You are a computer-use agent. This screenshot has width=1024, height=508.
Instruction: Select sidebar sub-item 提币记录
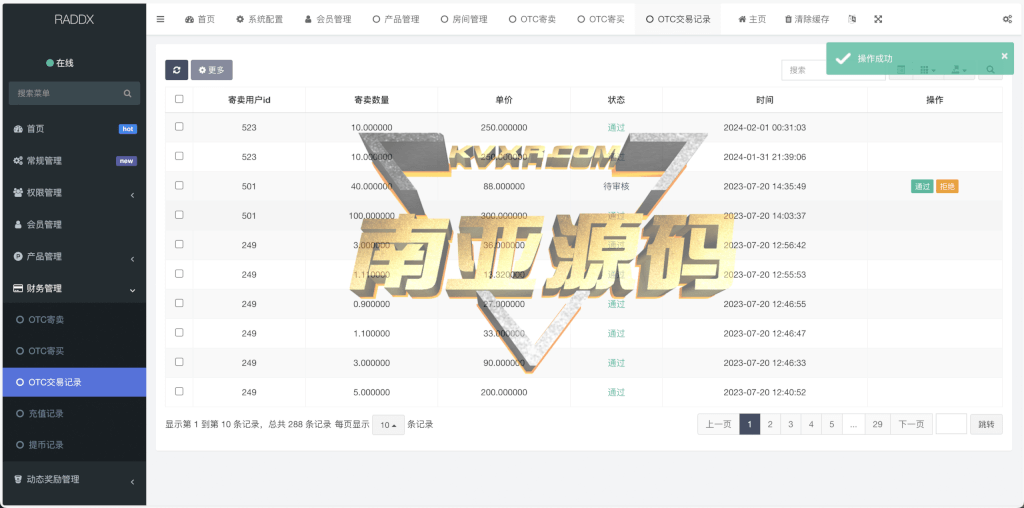(x=73, y=445)
